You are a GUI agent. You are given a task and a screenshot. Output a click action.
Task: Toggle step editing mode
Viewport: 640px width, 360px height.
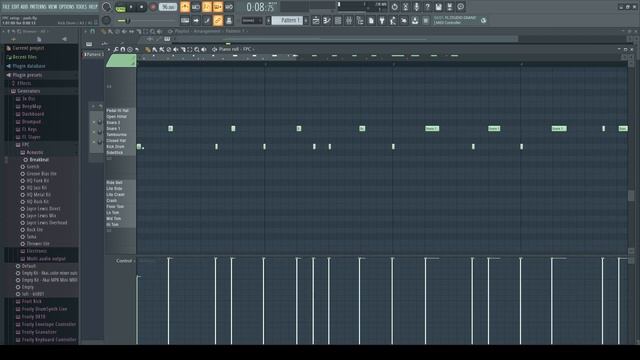click(x=207, y=20)
